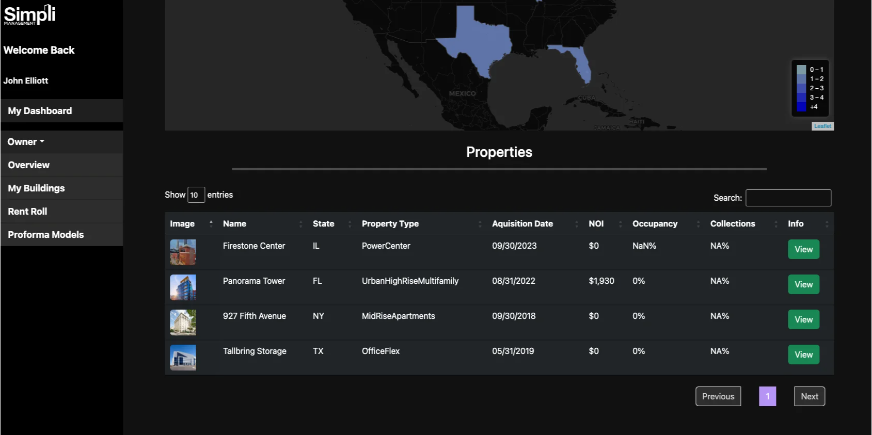This screenshot has height=435, width=872.
Task: Click the 927 Fifth Avenue thumbnail
Action: click(x=183, y=321)
